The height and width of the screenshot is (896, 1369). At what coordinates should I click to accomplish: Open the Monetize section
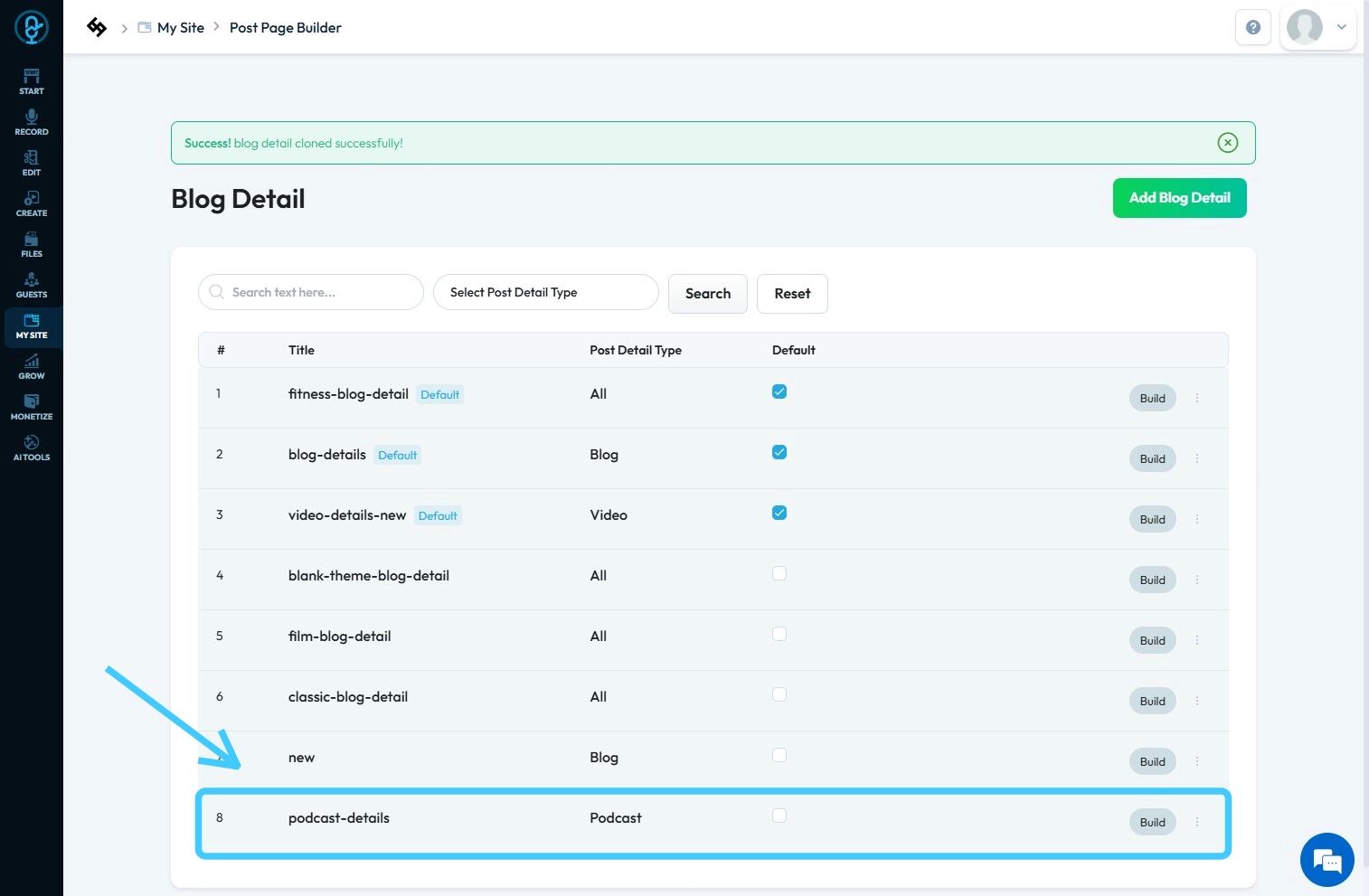32,407
